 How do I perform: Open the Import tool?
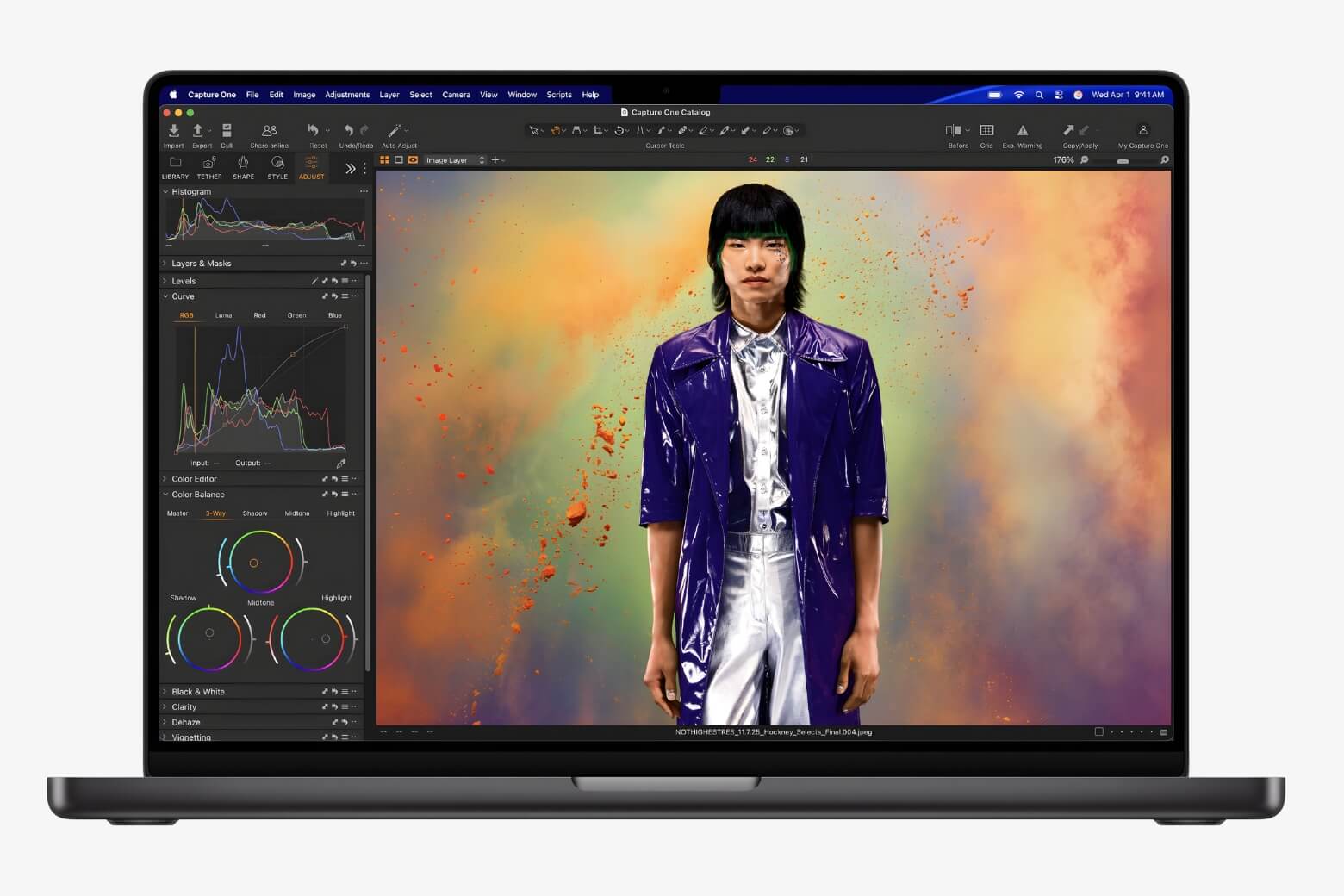[174, 131]
